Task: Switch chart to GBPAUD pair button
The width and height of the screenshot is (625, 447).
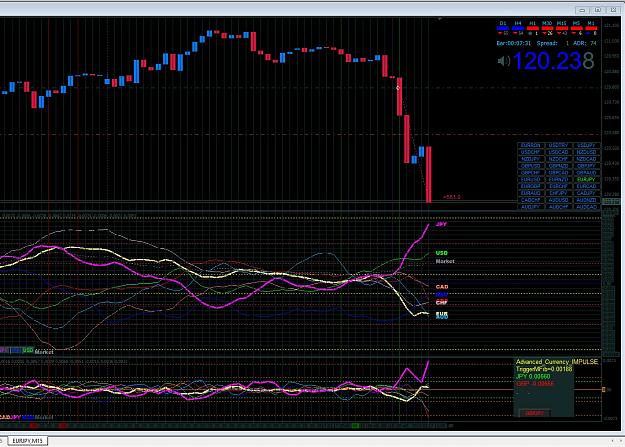Action: 586,173
